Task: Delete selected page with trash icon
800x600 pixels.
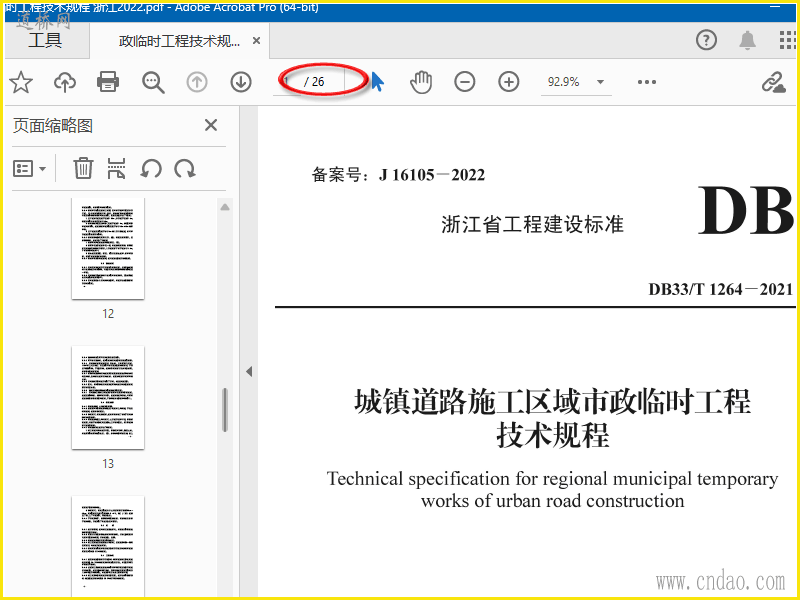Action: tap(83, 168)
